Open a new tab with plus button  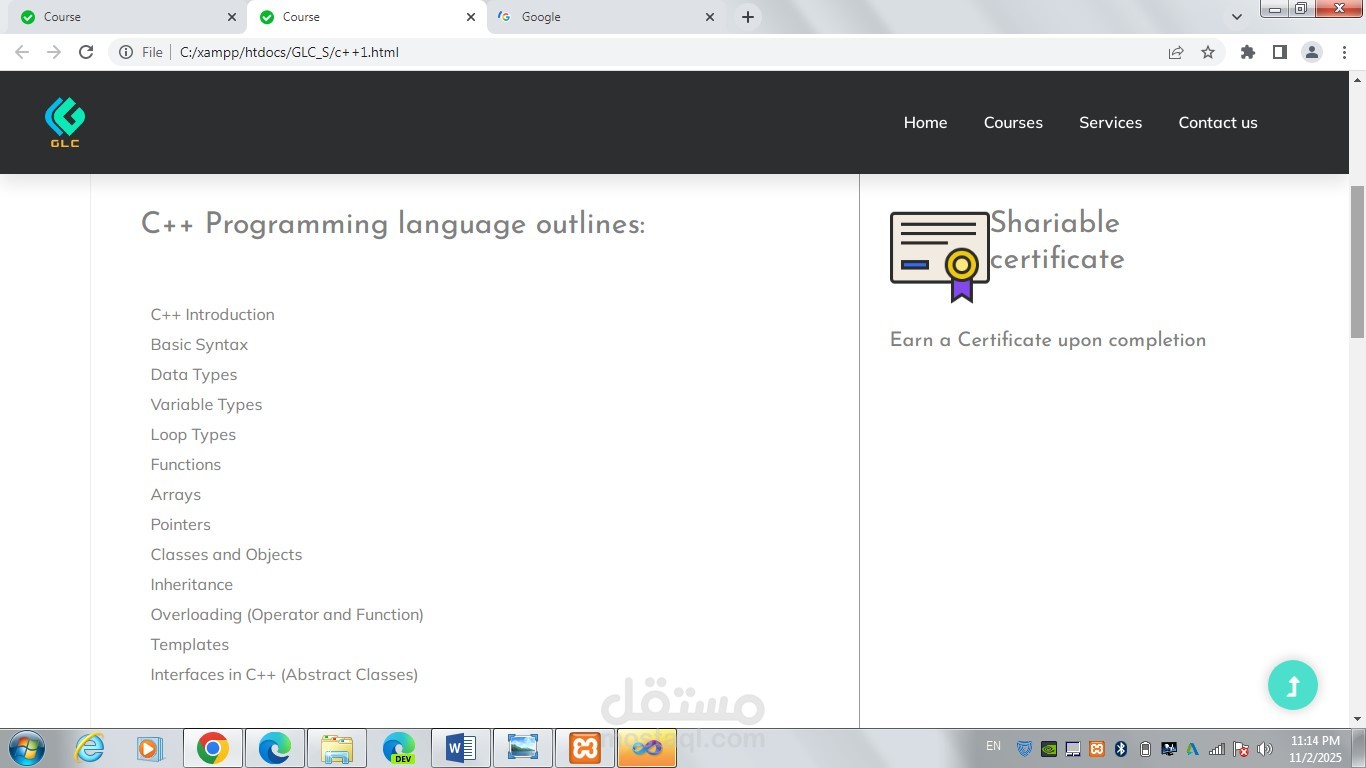coord(747,17)
